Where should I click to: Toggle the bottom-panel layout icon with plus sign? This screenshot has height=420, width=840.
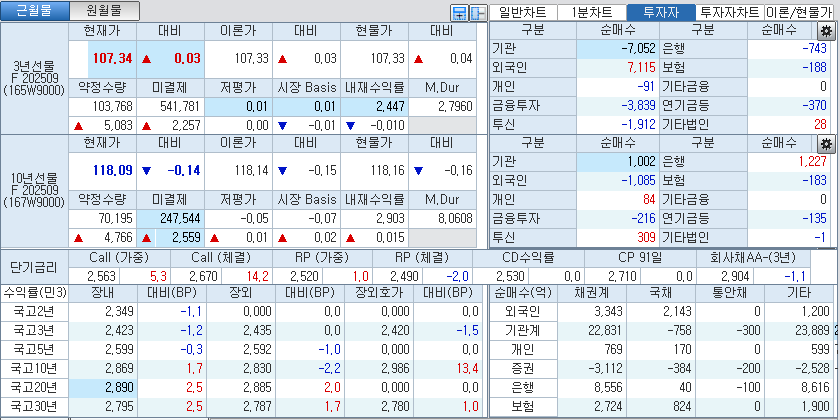point(459,13)
